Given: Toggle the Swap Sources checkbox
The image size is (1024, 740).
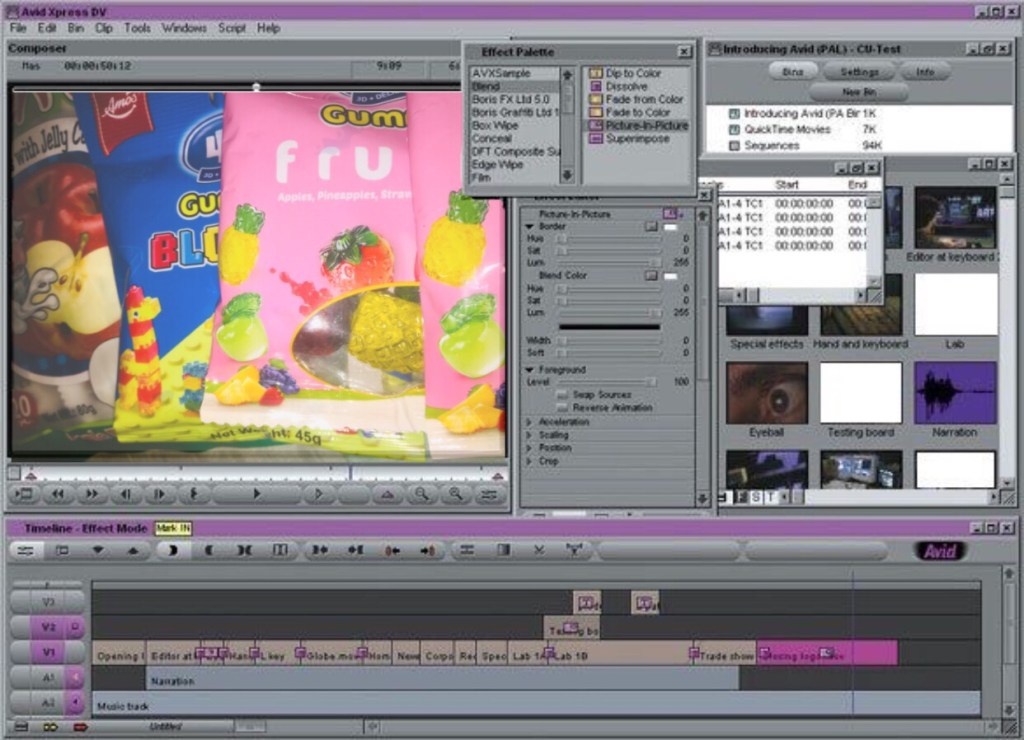Looking at the screenshot, I should coord(563,395).
